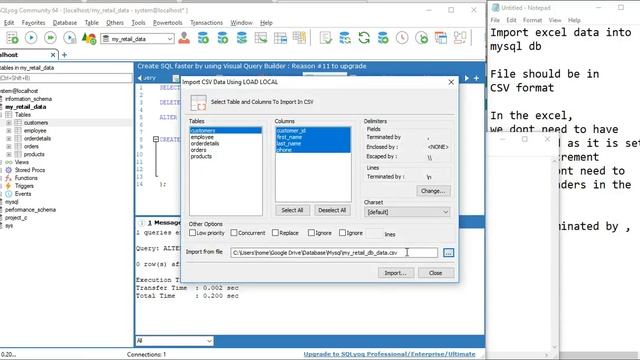The image size is (640, 360).
Task: Click the Execute and Edit Resultset icon
Action: point(70,38)
